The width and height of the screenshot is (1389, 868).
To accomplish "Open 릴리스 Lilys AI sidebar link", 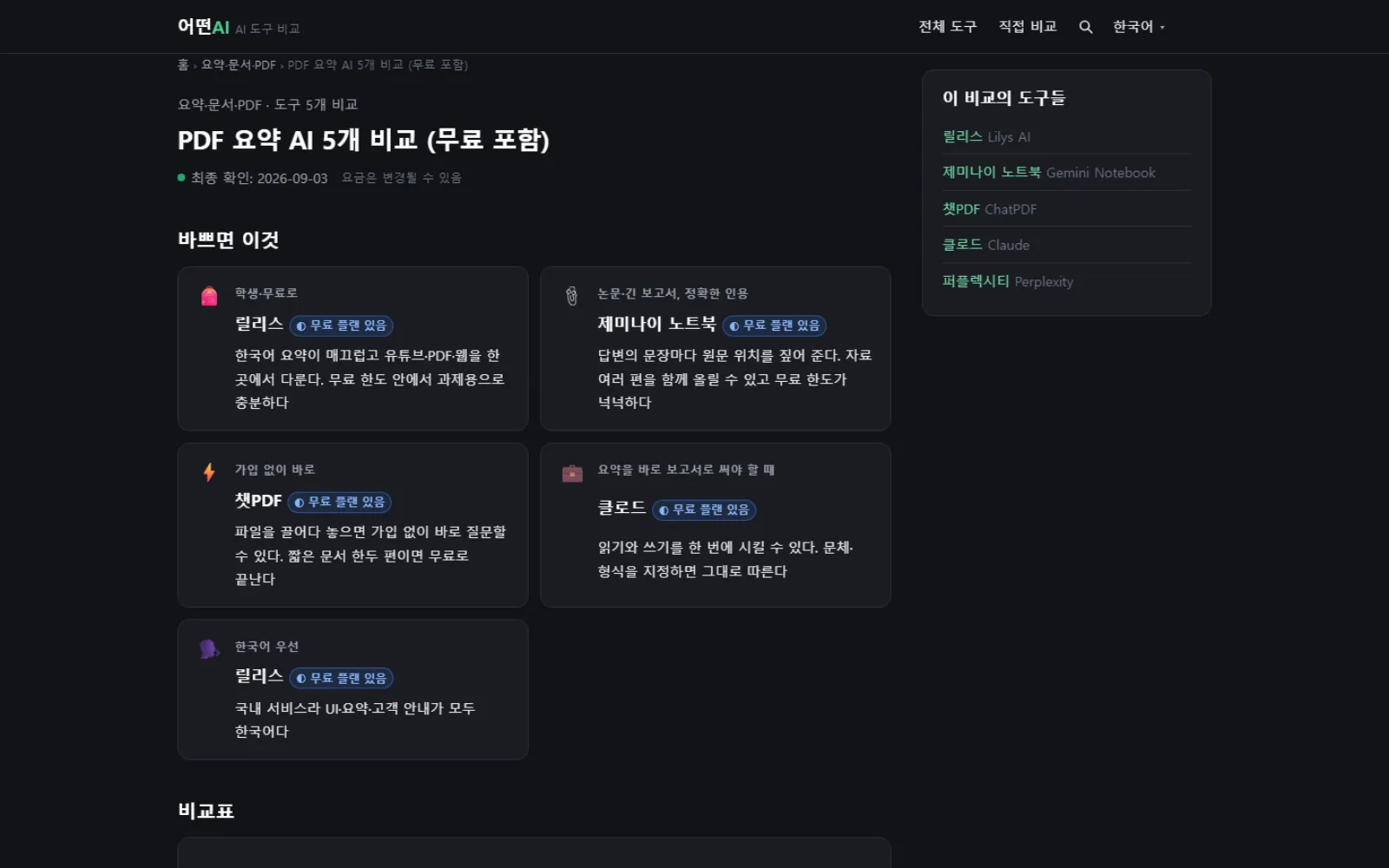I will click(986, 137).
